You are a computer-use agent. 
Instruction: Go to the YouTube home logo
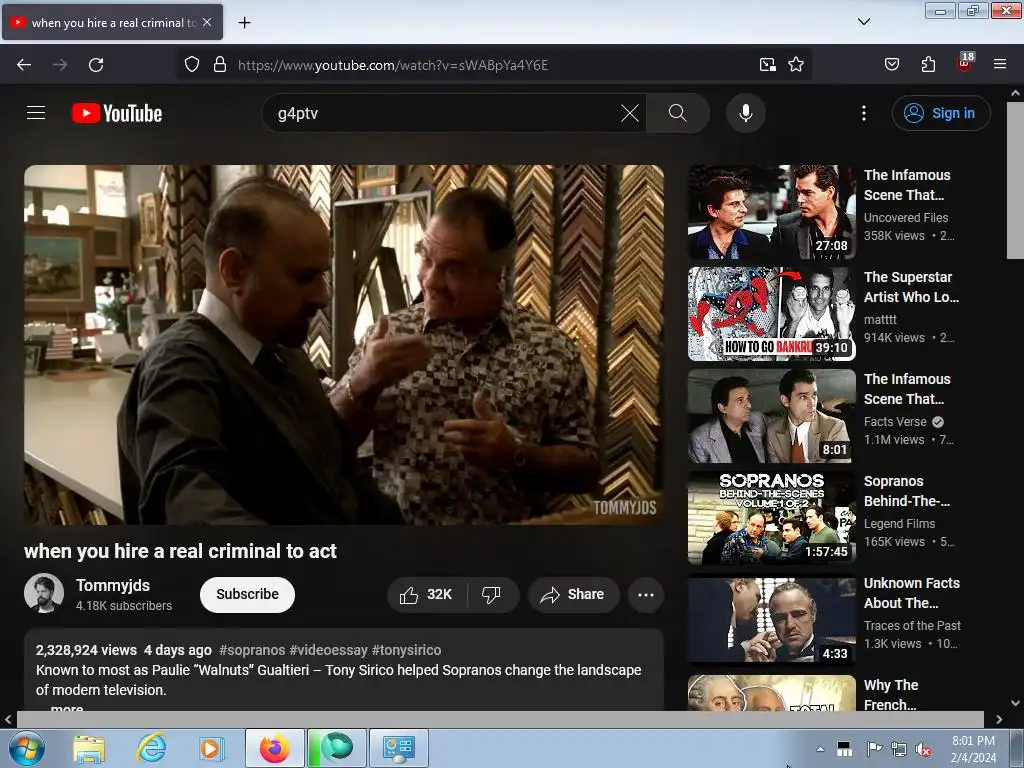pos(117,113)
